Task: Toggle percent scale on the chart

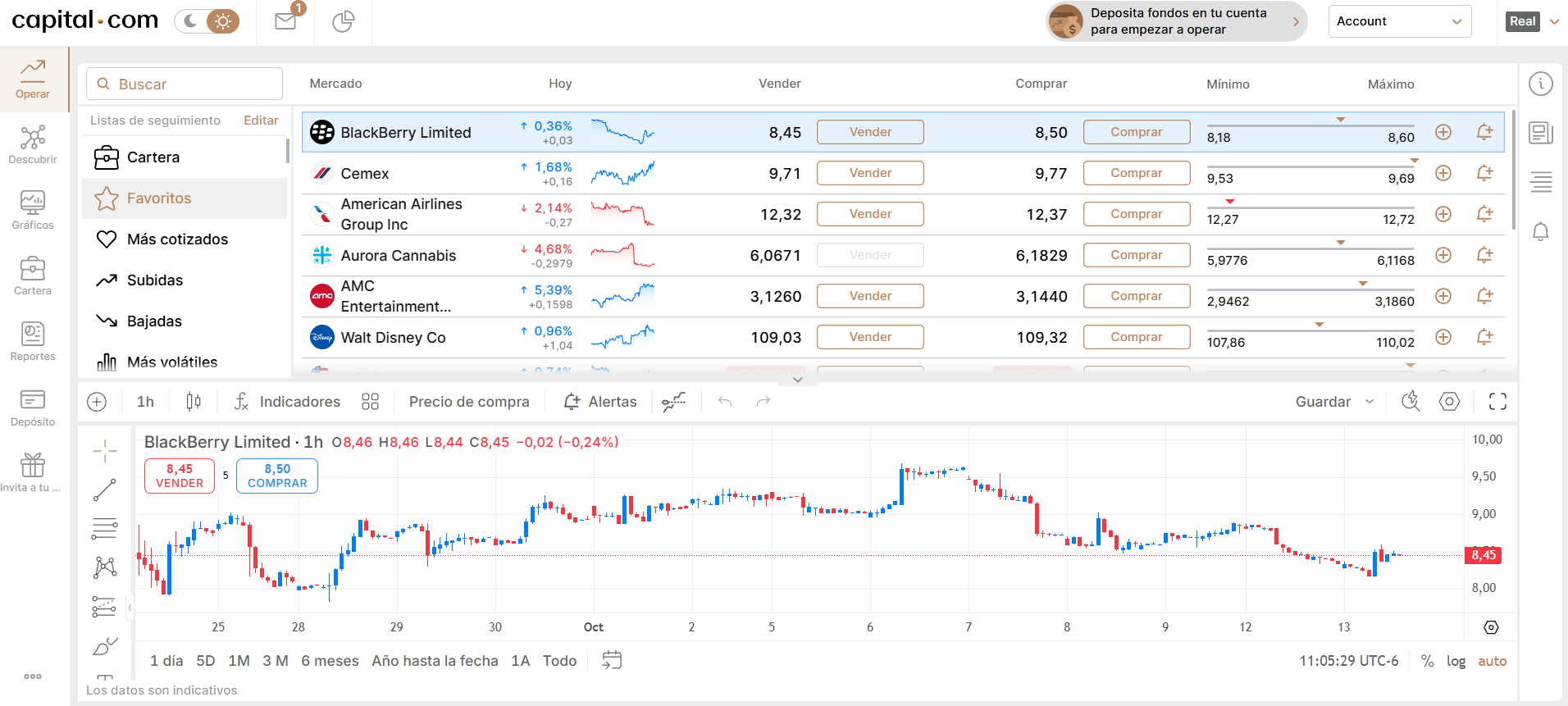Action: (1428, 661)
